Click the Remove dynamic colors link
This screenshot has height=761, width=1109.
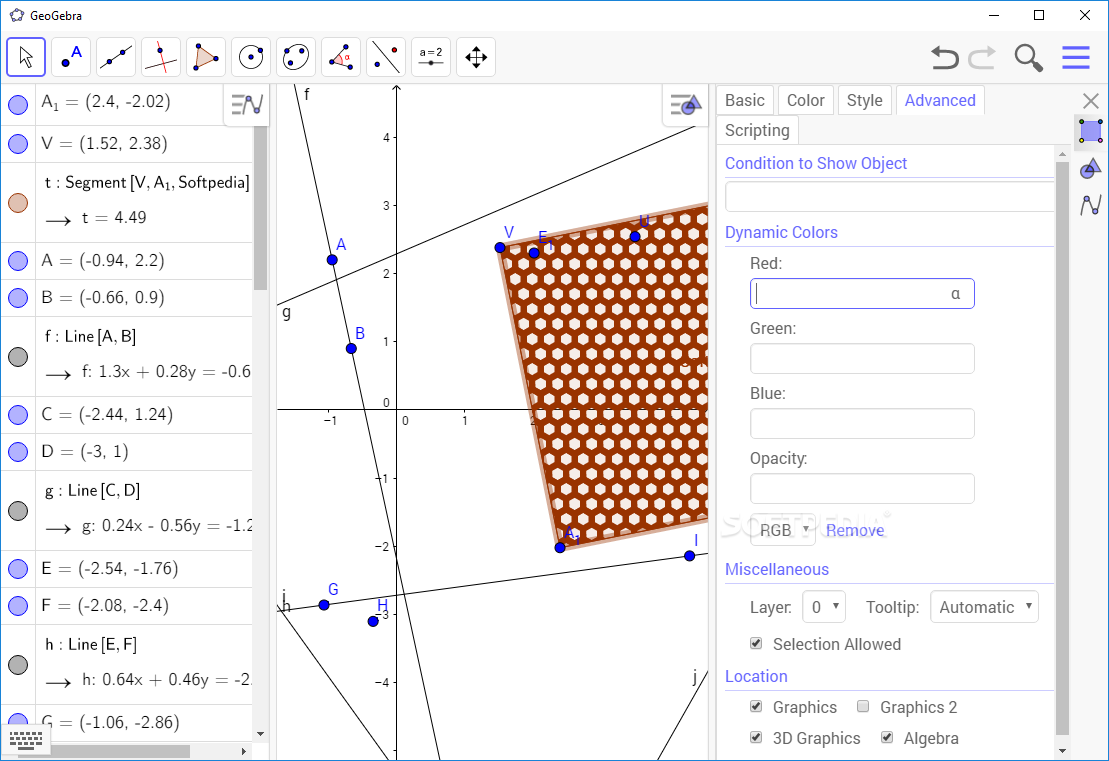(855, 530)
